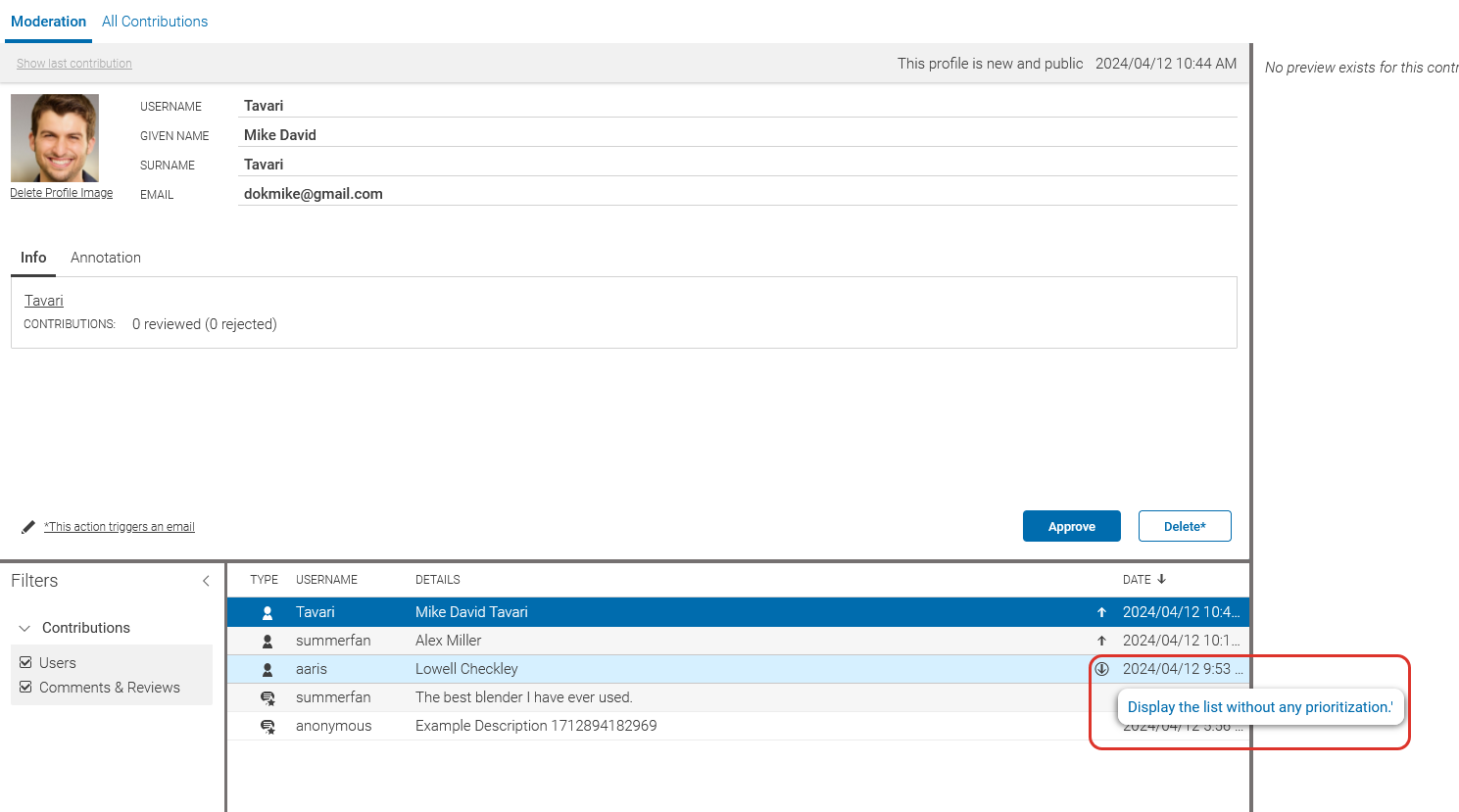Click the priority up arrow in Alex Miller row
Screen dimensions: 1459x812
(1101, 641)
